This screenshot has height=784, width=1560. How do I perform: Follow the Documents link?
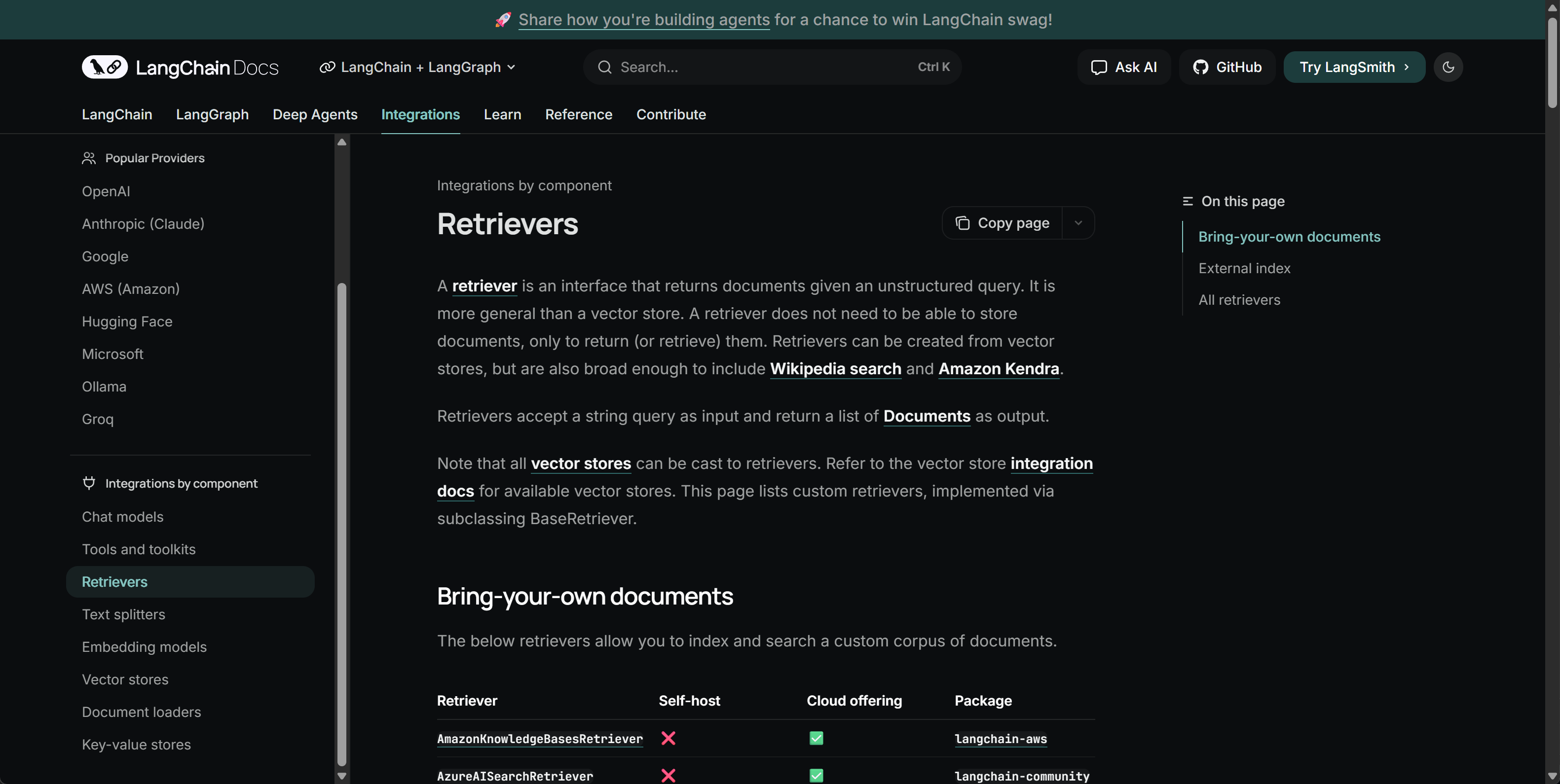click(927, 416)
